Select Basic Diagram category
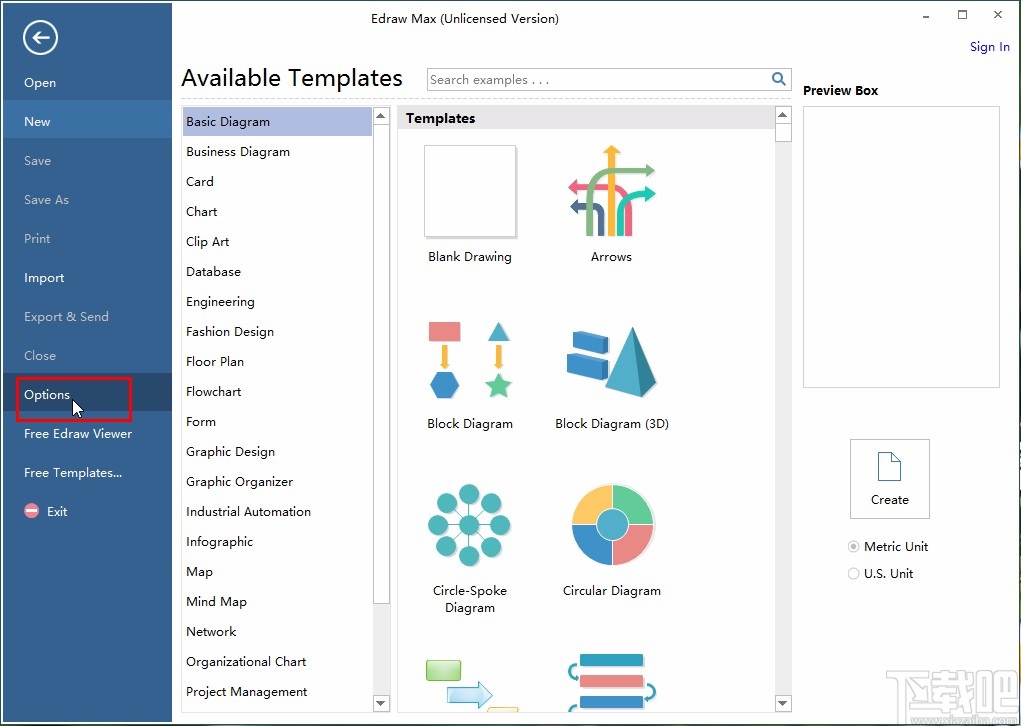 (277, 122)
